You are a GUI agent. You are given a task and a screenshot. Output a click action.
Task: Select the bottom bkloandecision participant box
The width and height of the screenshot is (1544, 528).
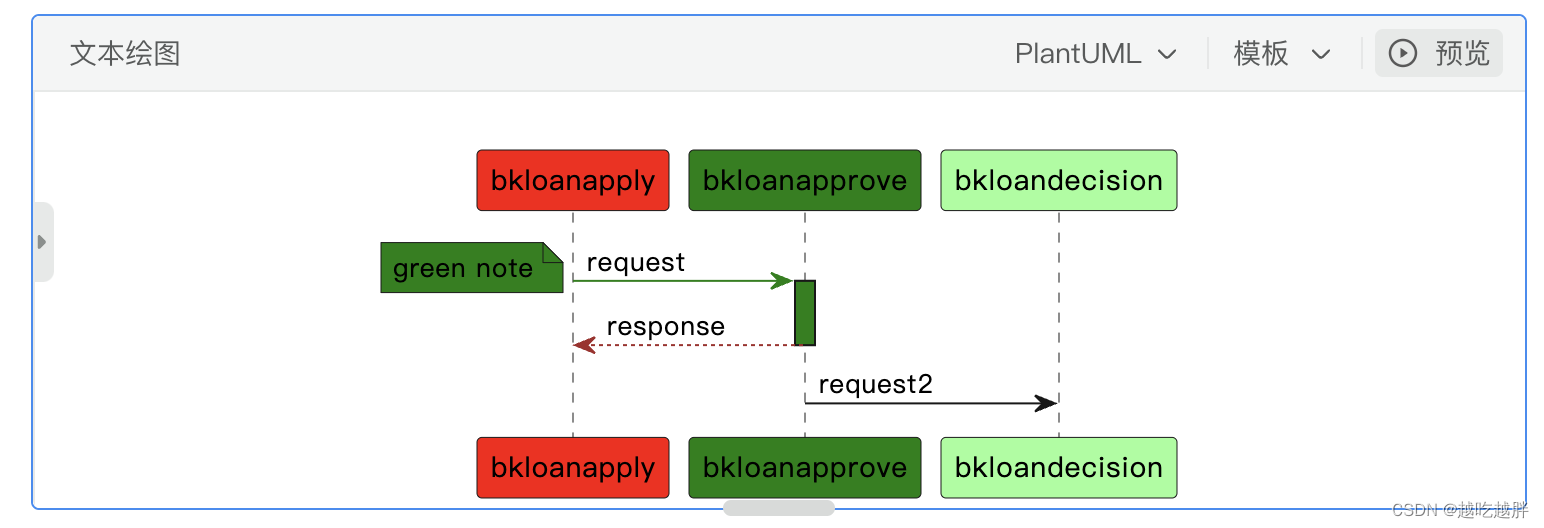(1058, 467)
